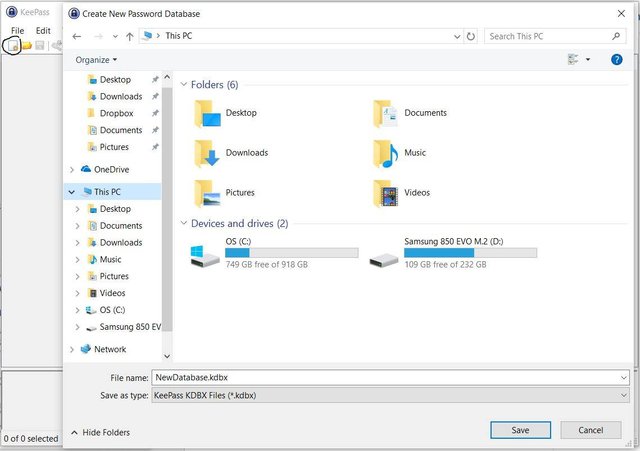640x451 pixels.
Task: Click the Open database folder icon in KeePass toolbar
Action: point(27,45)
